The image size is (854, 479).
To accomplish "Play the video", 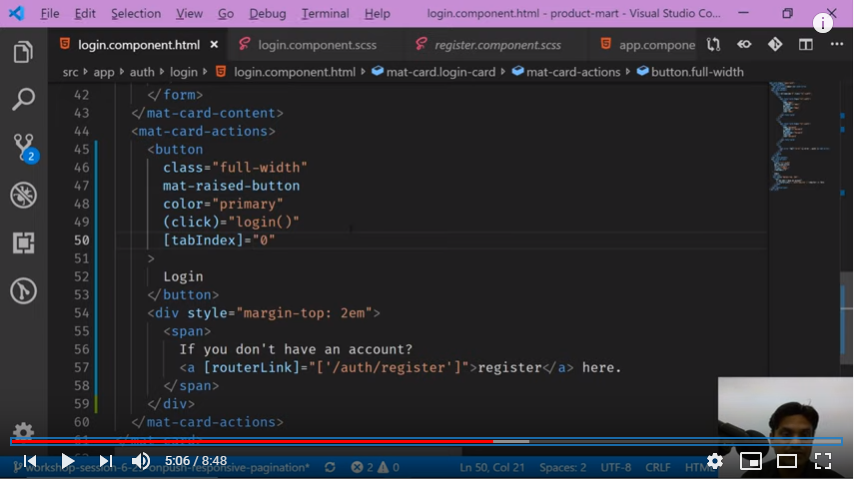I will click(x=67, y=461).
